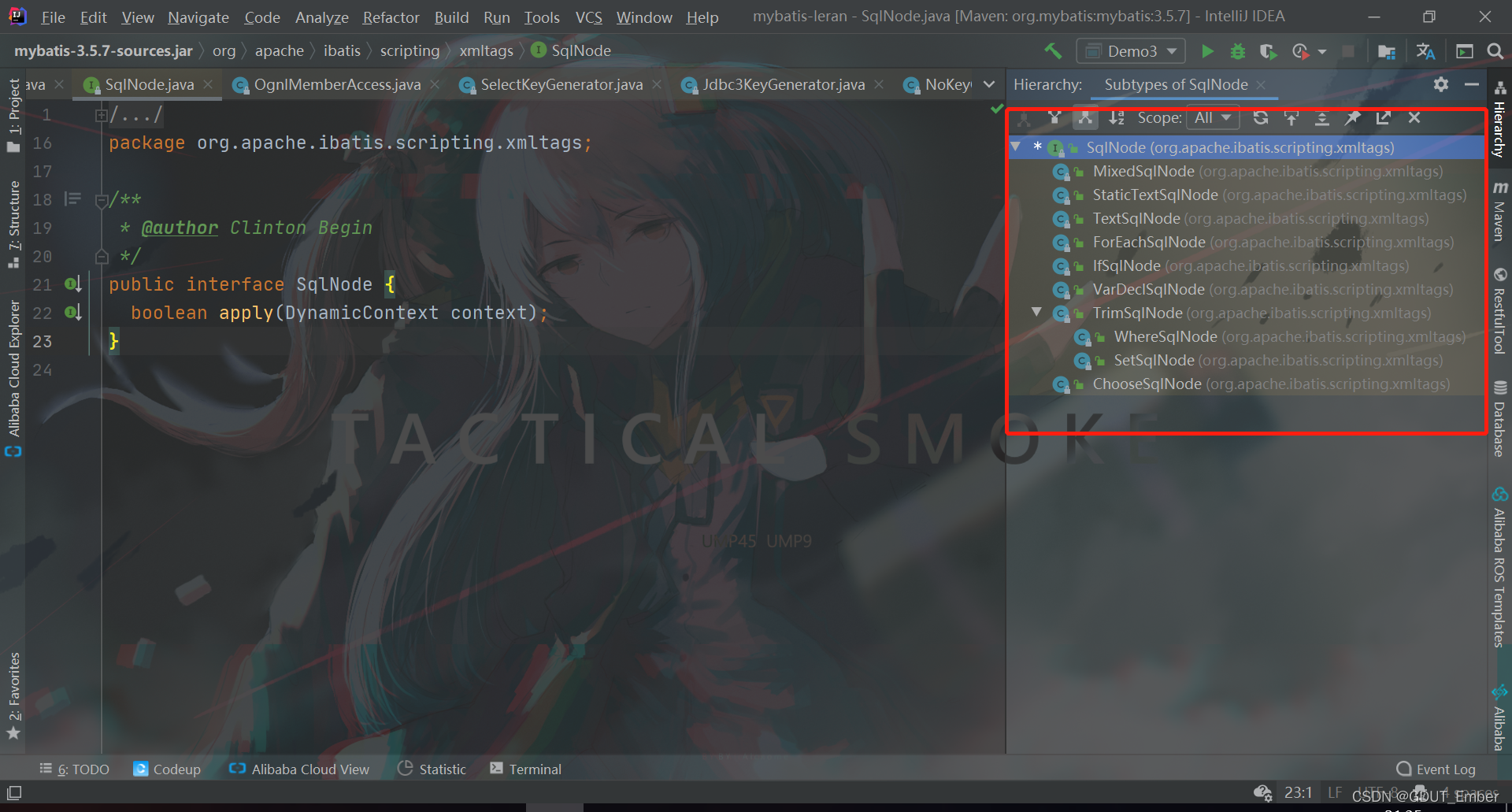Hide the Hierarchy panel with minus icon

point(1471,84)
